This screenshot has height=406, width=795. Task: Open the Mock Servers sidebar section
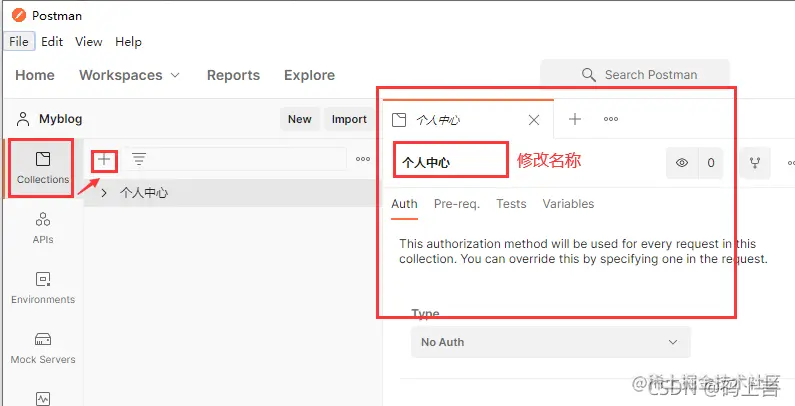point(43,348)
